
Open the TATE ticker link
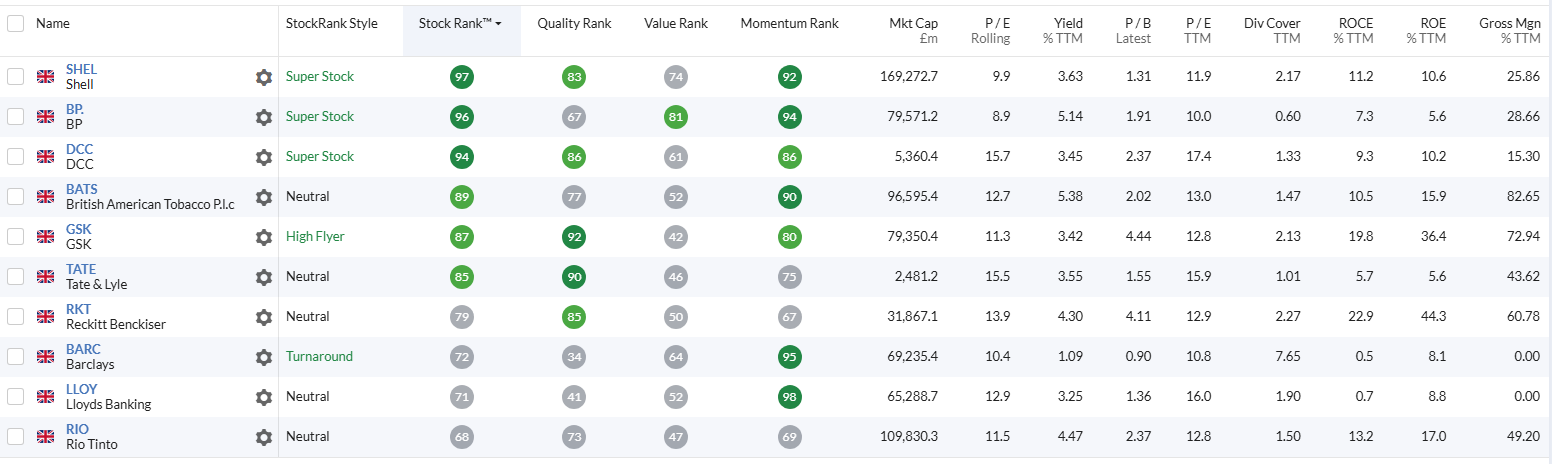pyautogui.click(x=81, y=269)
